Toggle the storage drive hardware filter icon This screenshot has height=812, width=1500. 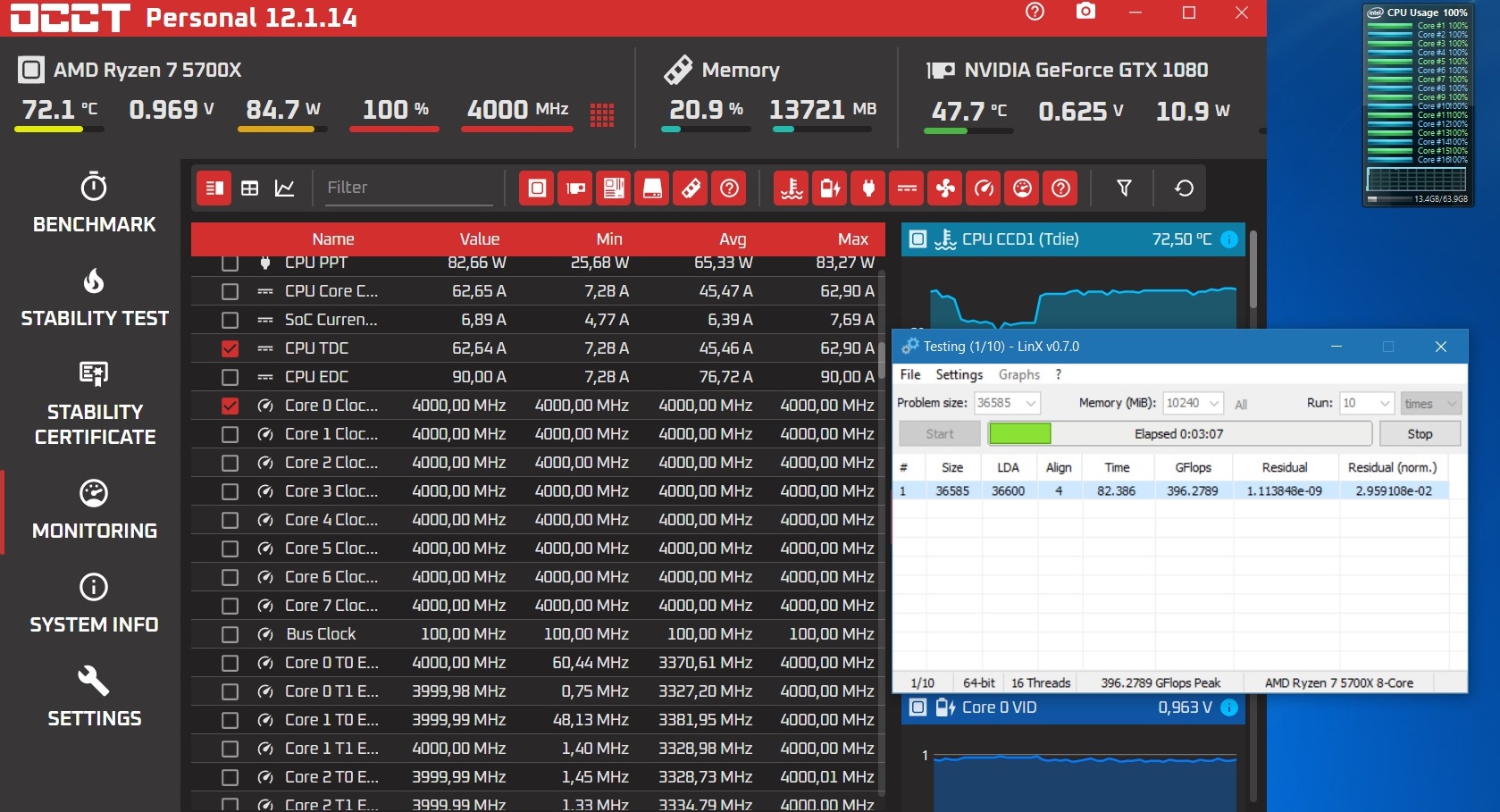[652, 188]
